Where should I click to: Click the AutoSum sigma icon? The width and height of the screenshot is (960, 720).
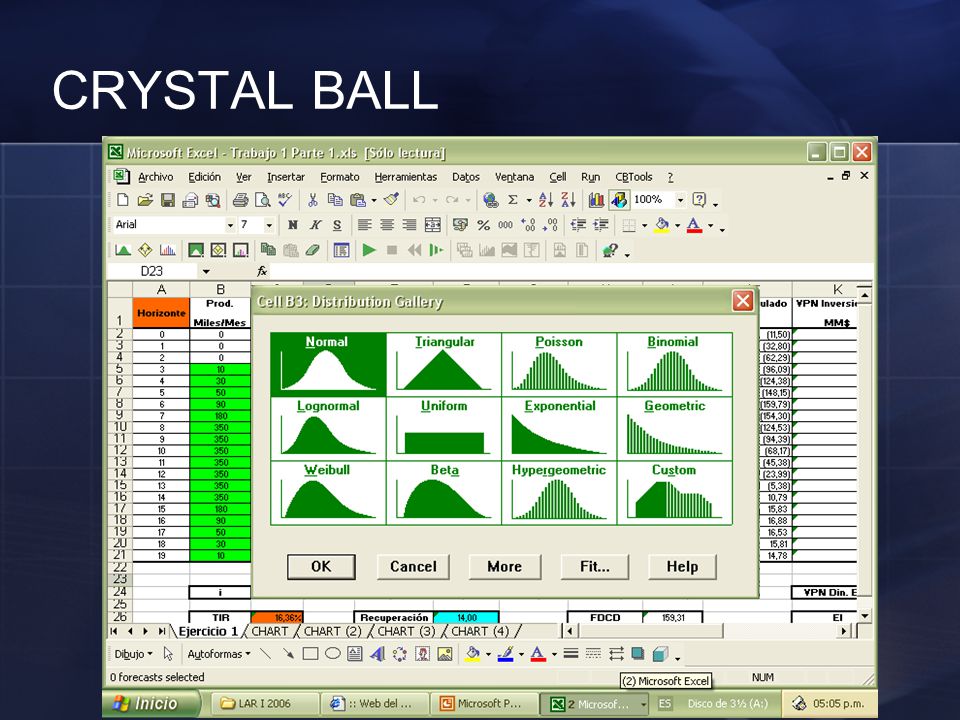click(513, 200)
